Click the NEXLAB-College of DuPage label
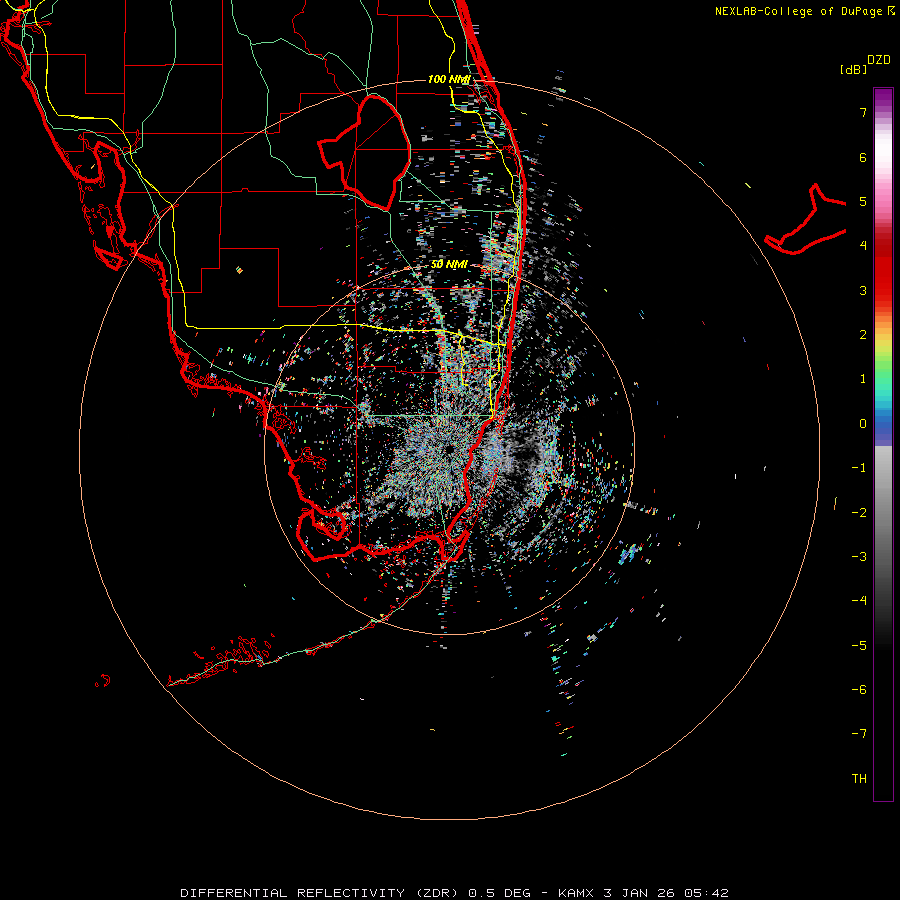 [x=805, y=11]
